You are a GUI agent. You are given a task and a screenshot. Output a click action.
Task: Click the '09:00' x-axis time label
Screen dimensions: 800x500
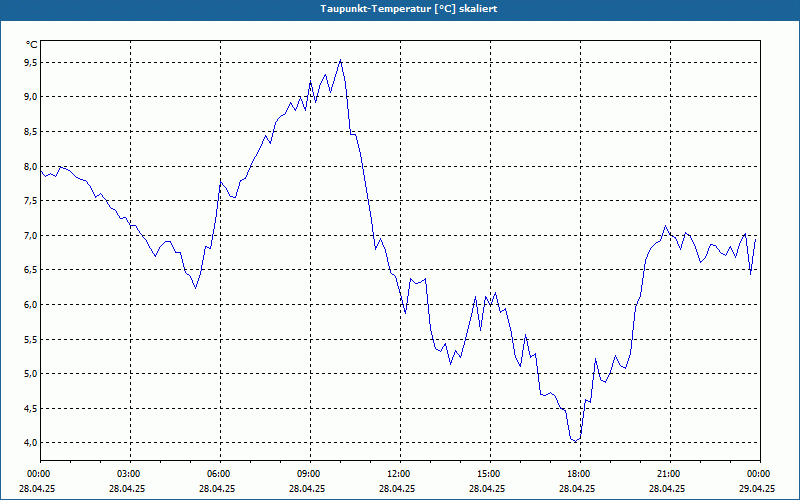click(x=310, y=474)
